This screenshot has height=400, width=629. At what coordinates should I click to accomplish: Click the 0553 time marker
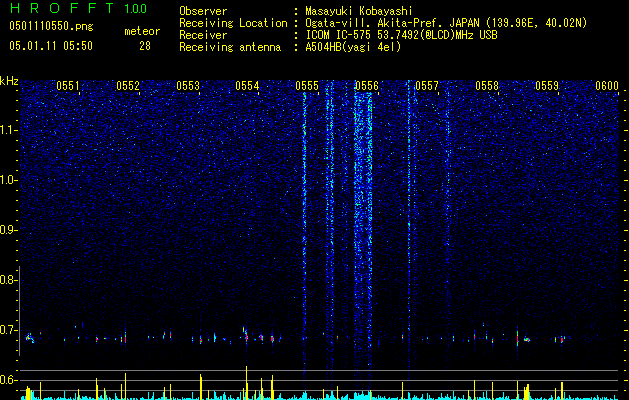click(188, 86)
